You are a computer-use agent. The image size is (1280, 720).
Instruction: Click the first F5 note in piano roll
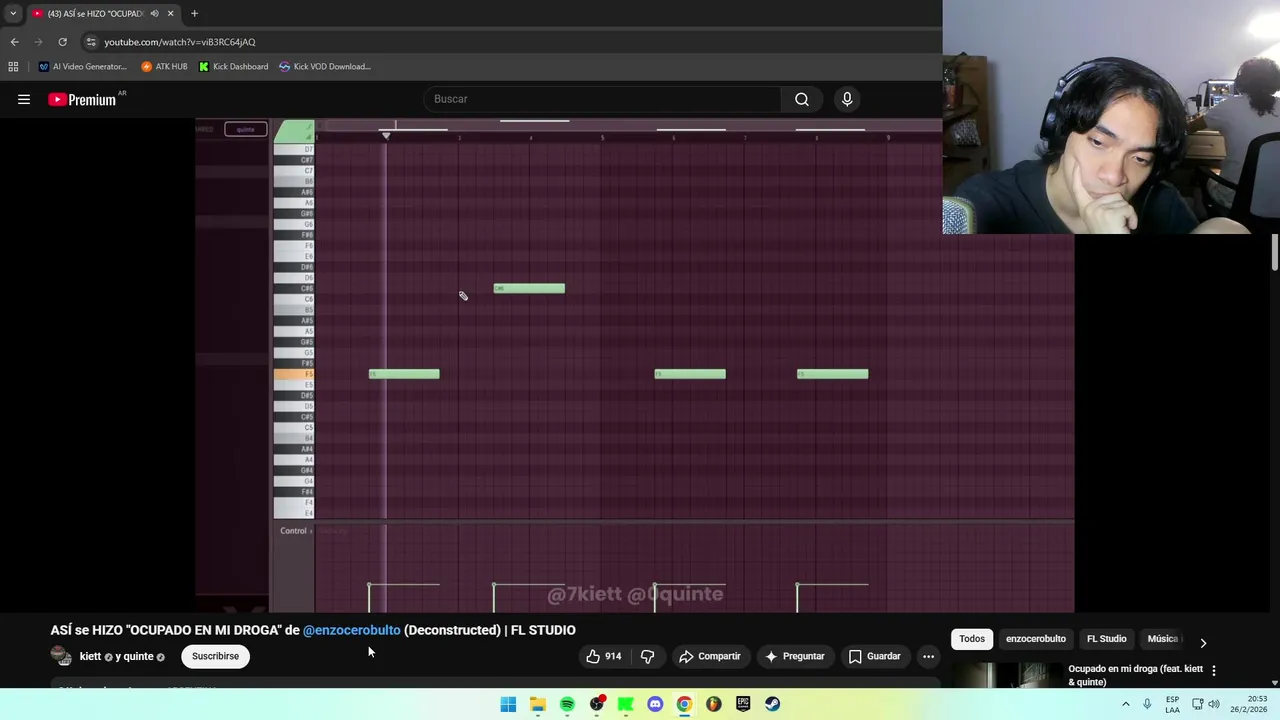pos(404,374)
